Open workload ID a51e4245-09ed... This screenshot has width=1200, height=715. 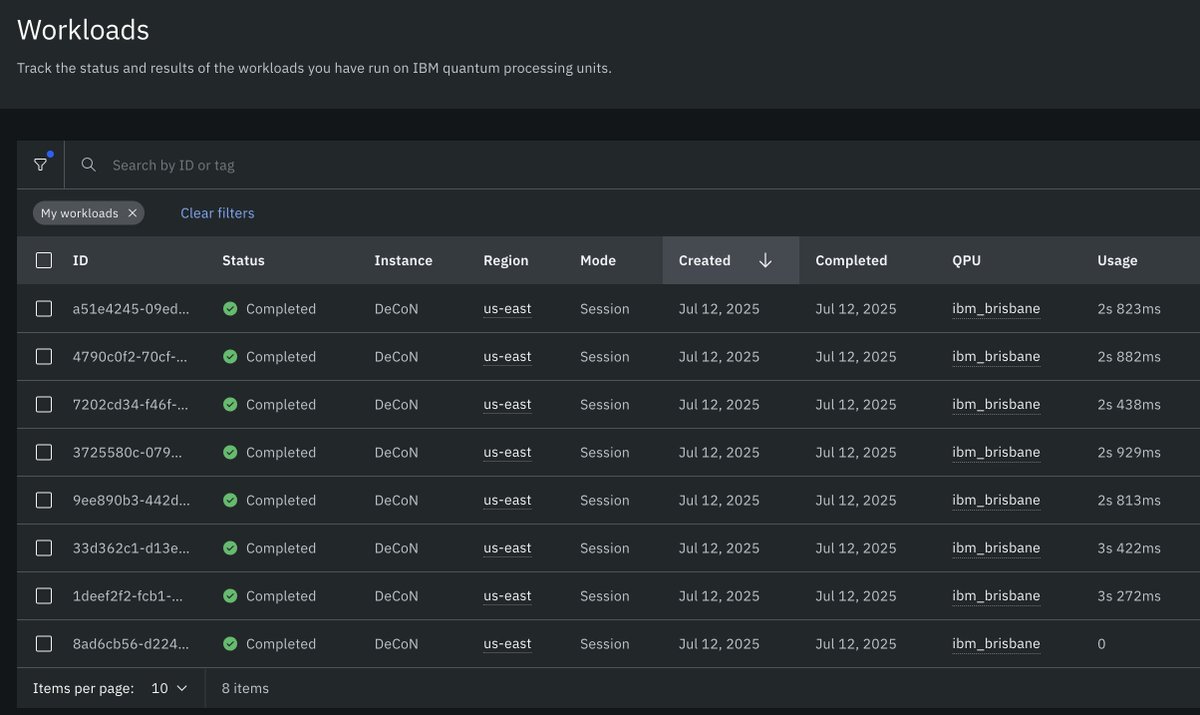(131, 309)
